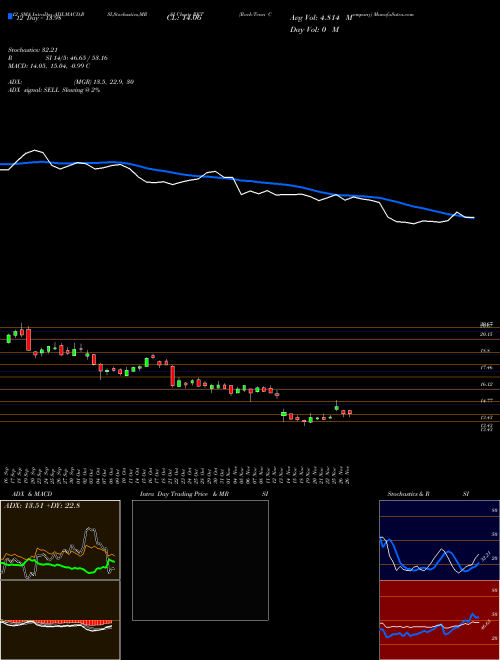Click the 32.21 value on Stochastics chart
Screen dimensions: 500x660
point(485,556)
